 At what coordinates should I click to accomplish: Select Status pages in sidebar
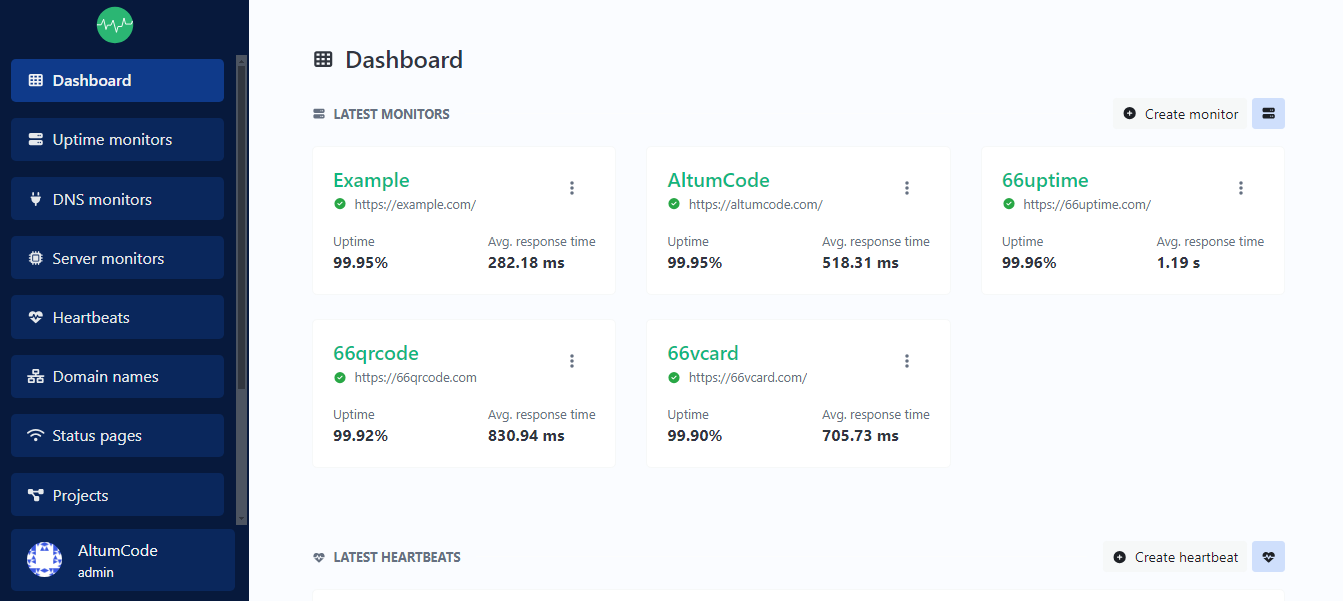tap(117, 436)
